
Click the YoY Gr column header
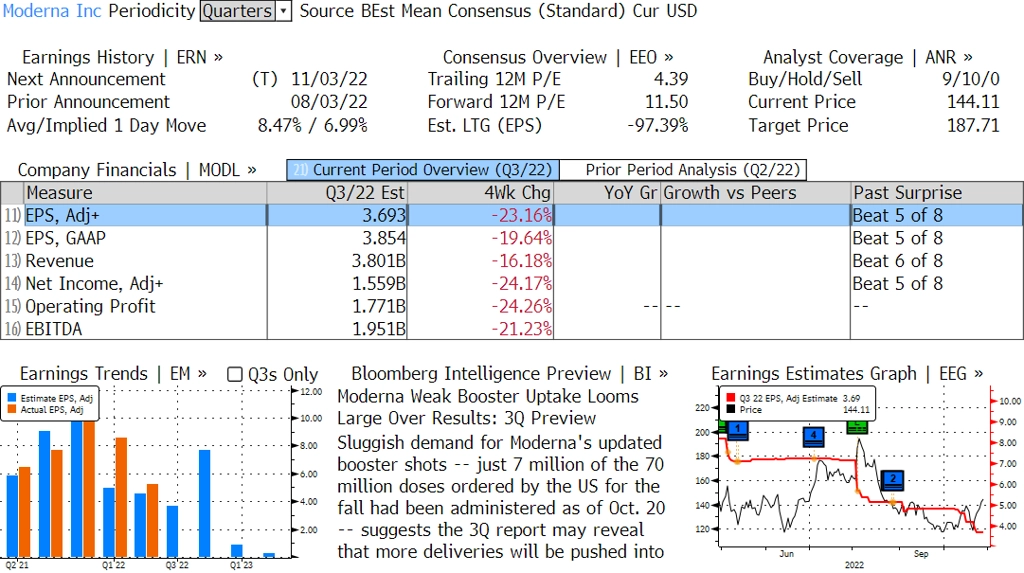607,193
